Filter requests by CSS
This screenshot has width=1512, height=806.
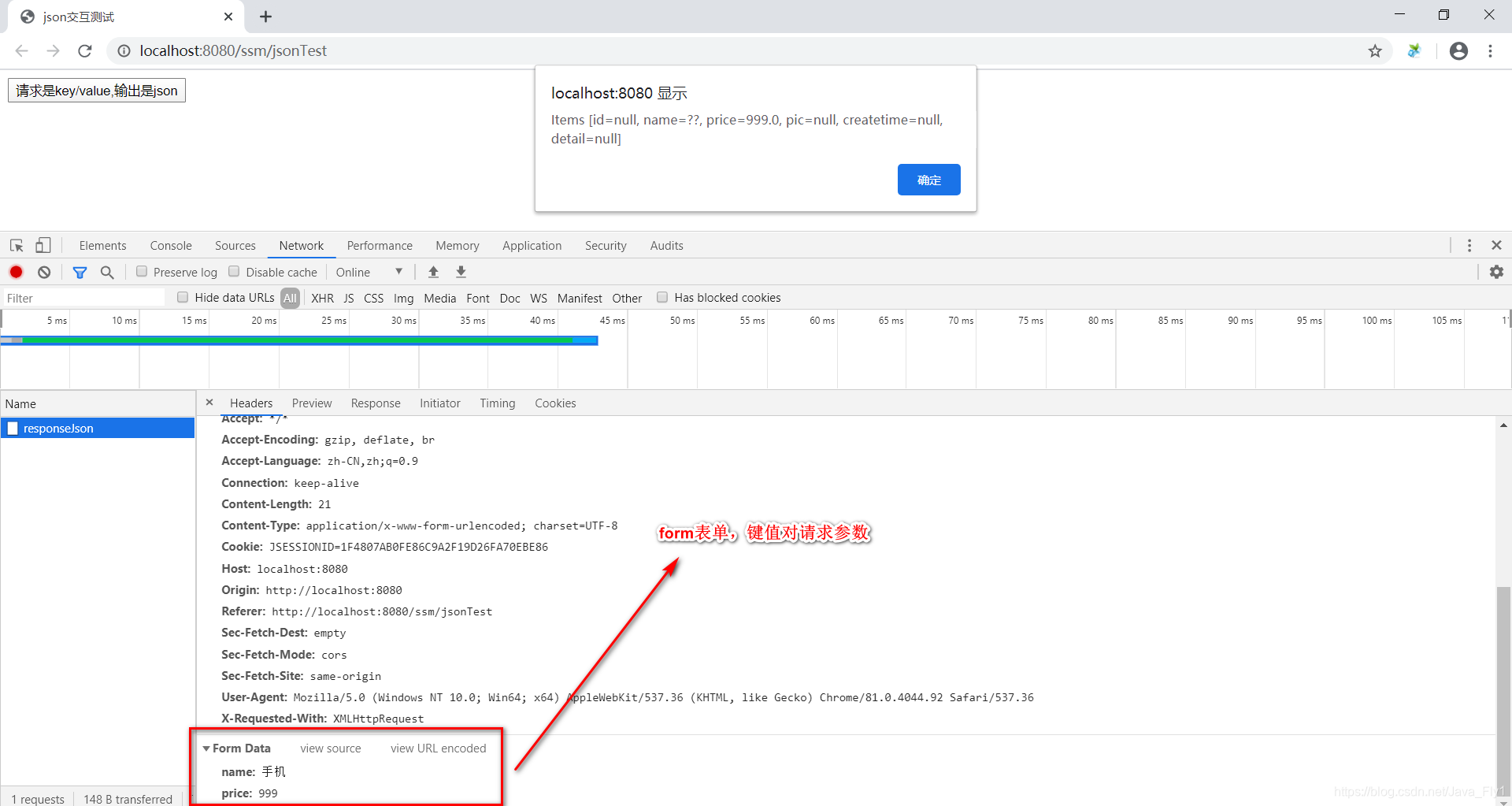374,298
